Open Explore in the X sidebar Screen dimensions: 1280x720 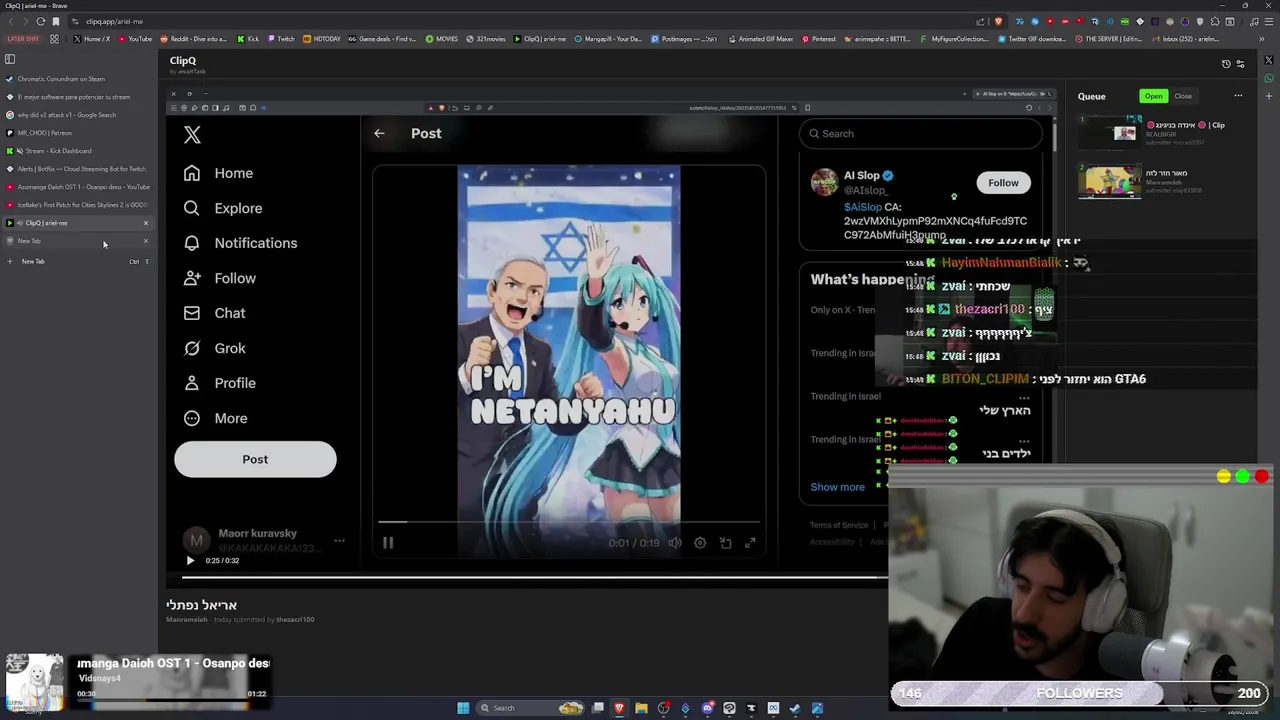223,208
